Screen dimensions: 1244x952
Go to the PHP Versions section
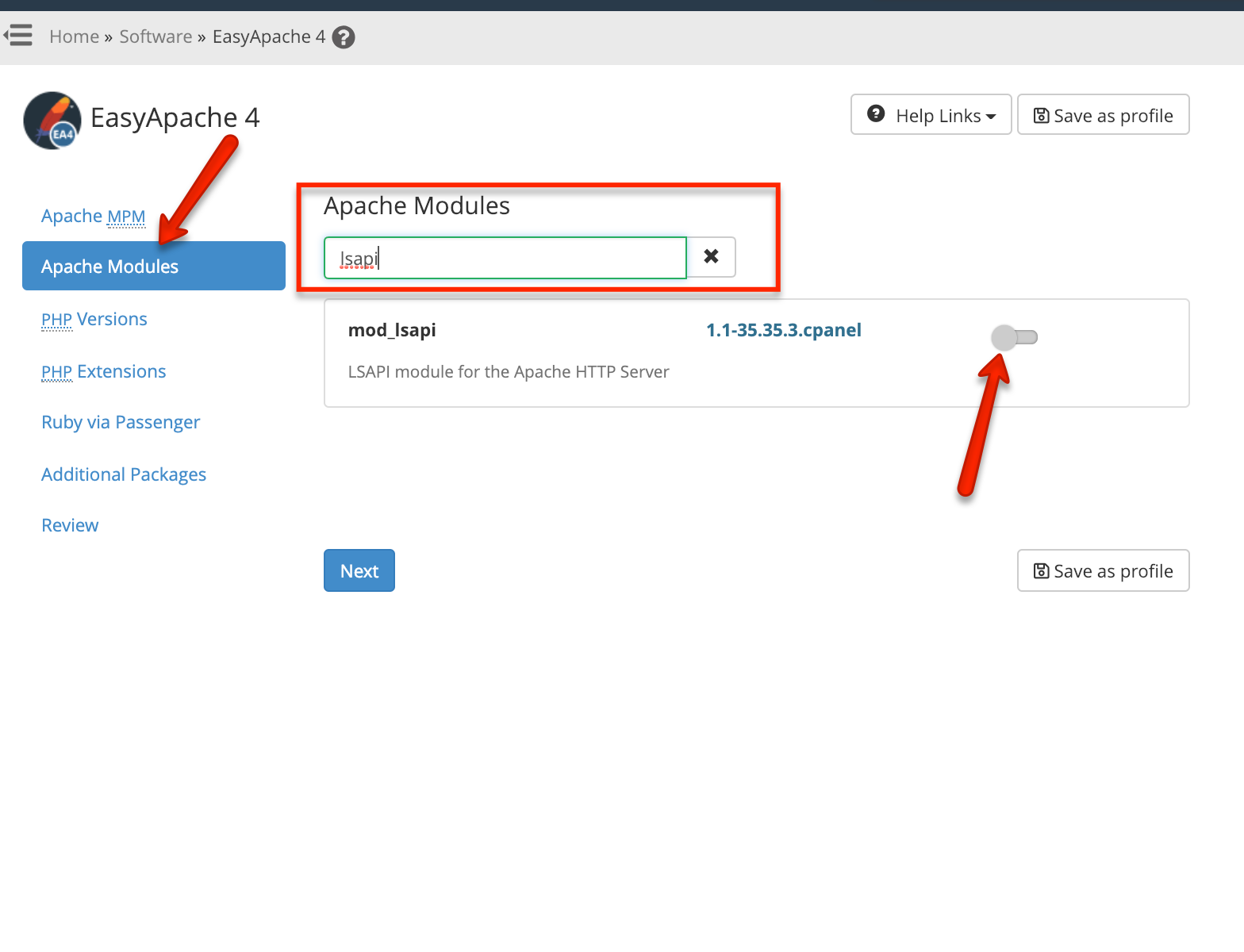(x=94, y=320)
